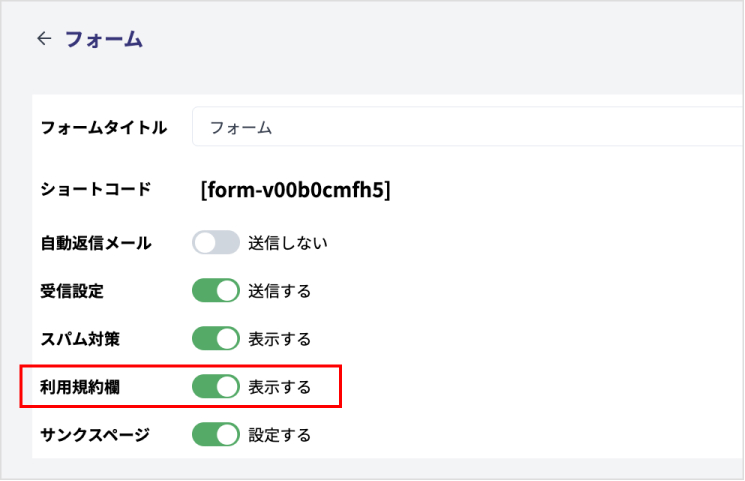Viewport: 745px width, 481px height.
Task: Disable the 受信設定 toggle
Action: click(x=216, y=291)
